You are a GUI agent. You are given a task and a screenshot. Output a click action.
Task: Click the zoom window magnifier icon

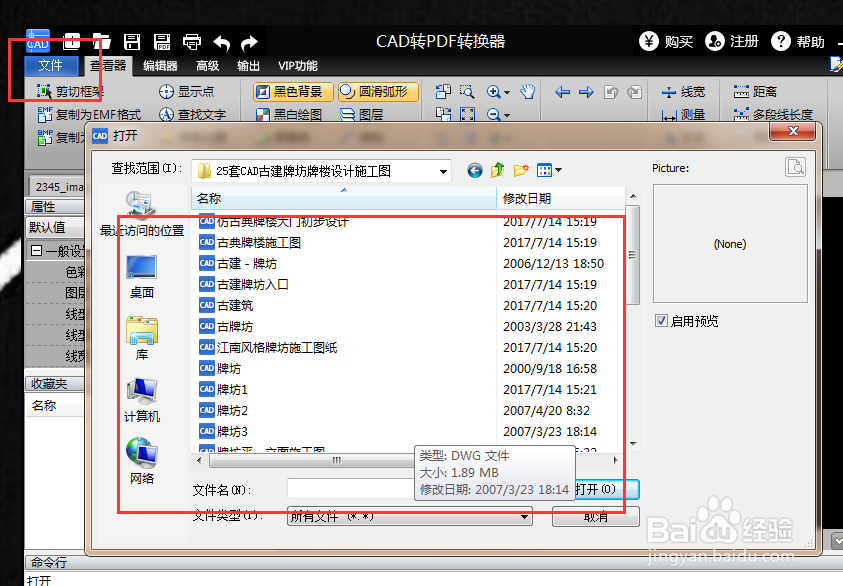click(x=467, y=92)
